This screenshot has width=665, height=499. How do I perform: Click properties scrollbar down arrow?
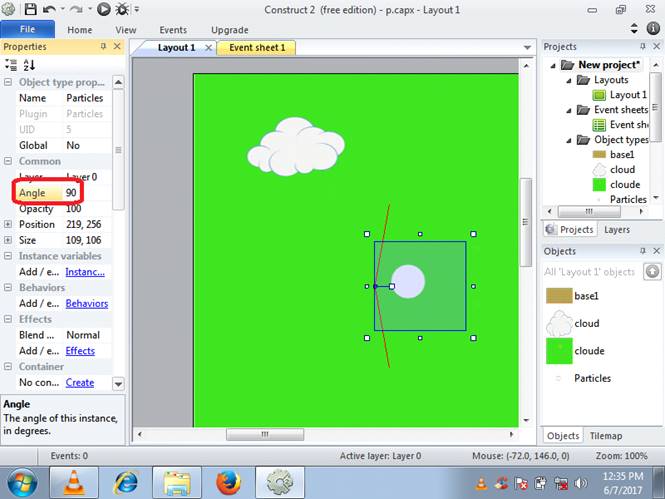(118, 384)
